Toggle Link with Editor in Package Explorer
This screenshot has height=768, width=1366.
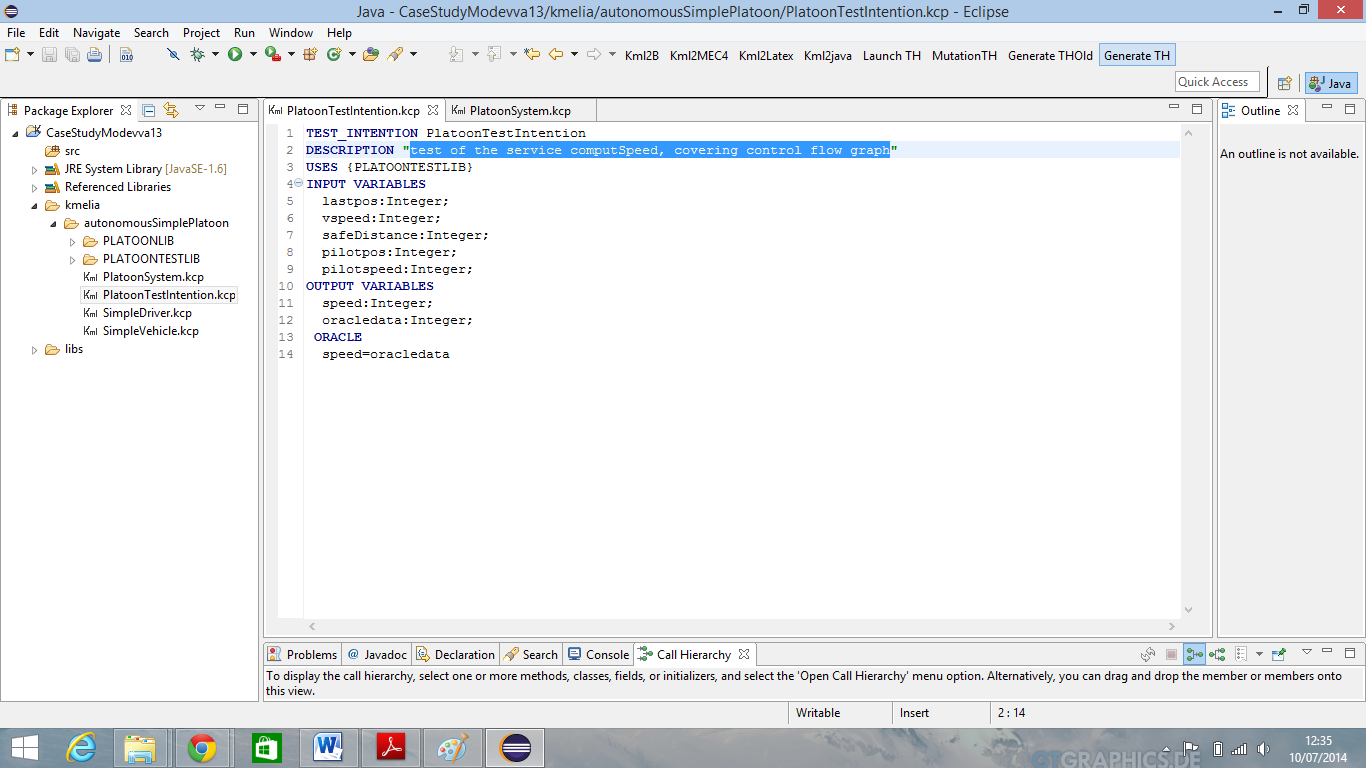(x=171, y=110)
